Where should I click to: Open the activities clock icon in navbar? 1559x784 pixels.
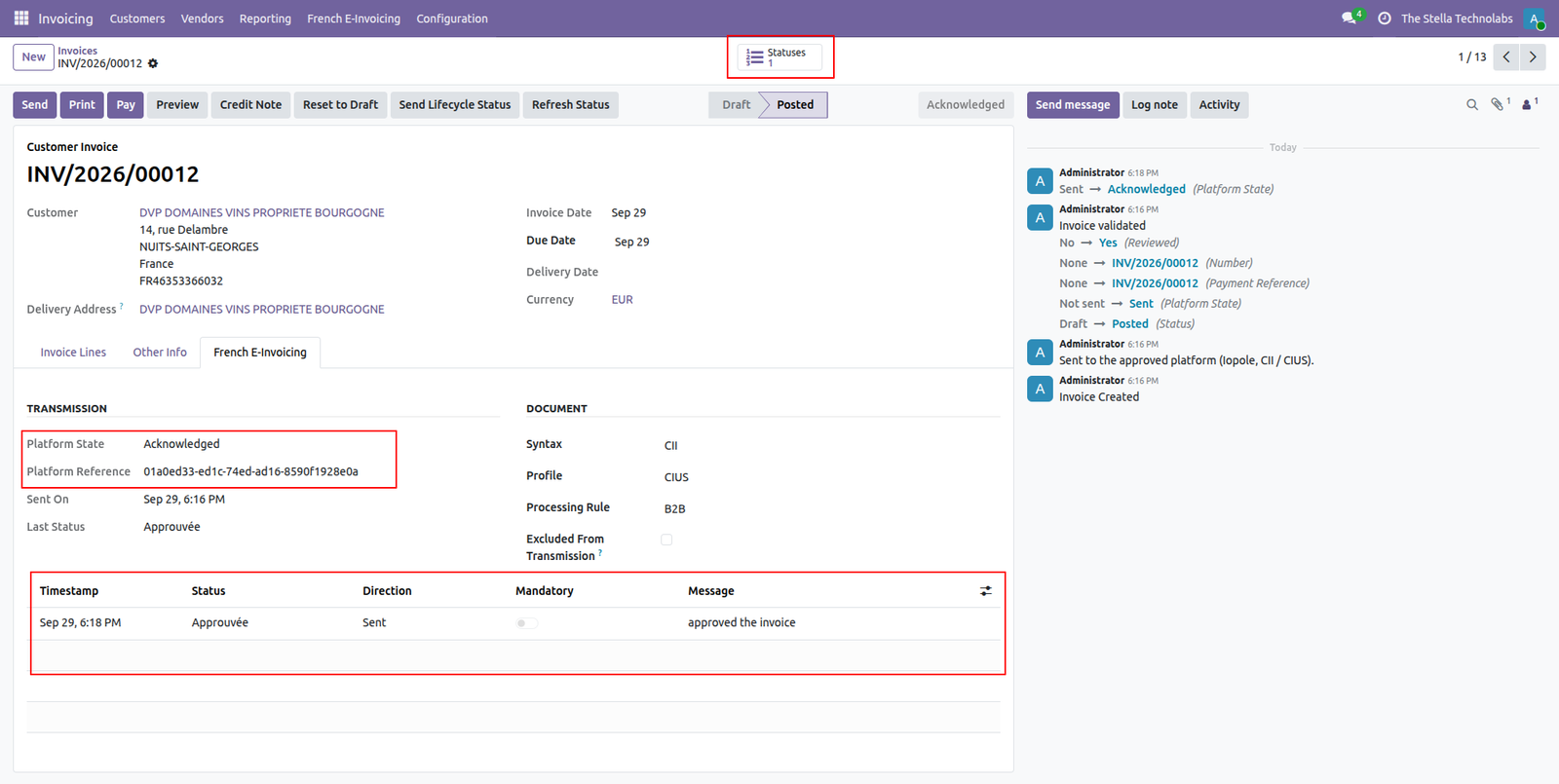(1384, 19)
